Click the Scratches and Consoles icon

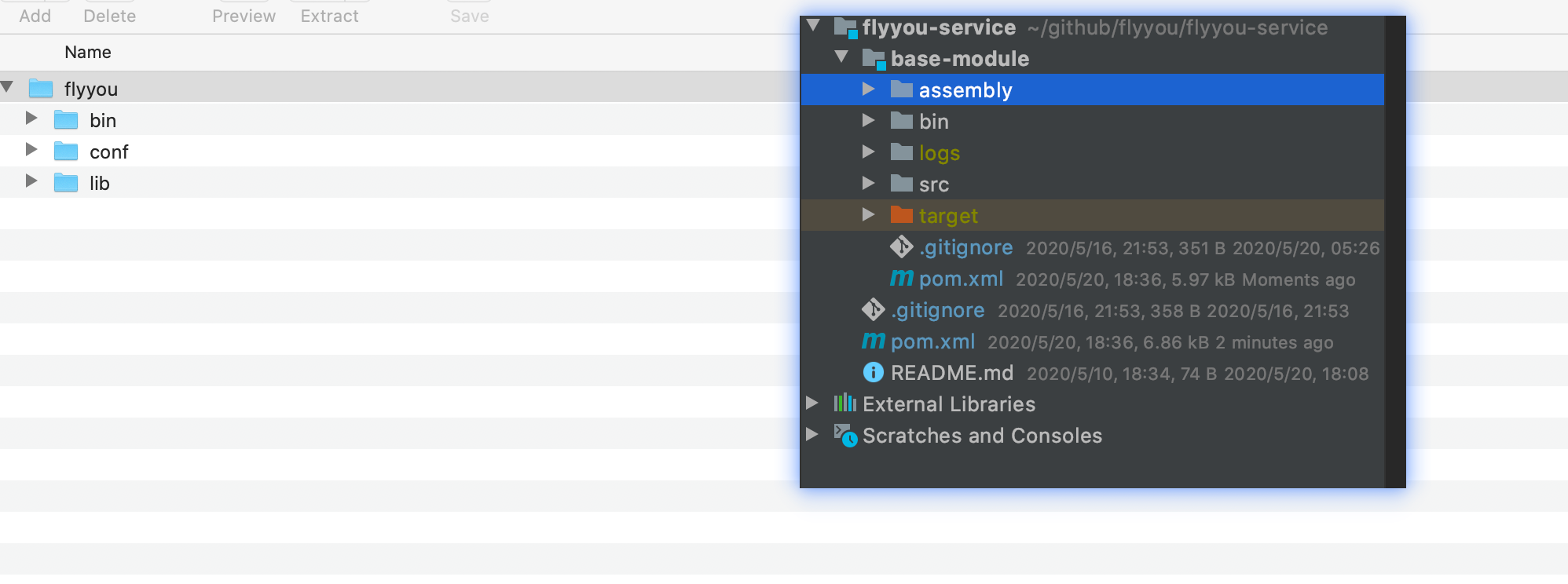(845, 435)
